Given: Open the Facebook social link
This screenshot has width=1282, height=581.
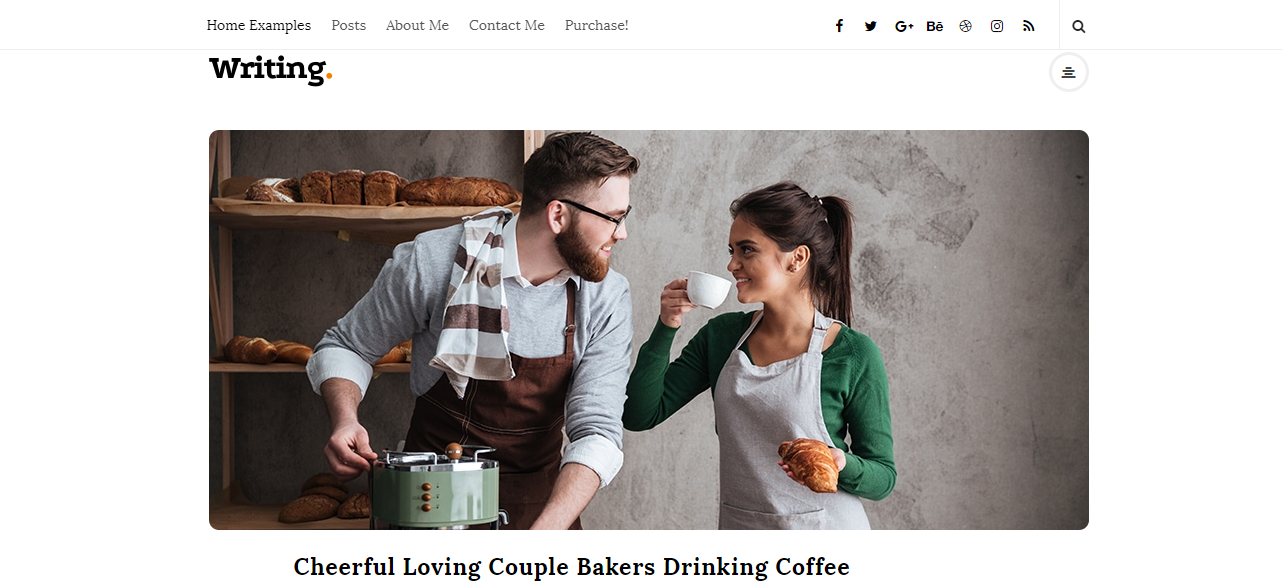Looking at the screenshot, I should point(839,26).
